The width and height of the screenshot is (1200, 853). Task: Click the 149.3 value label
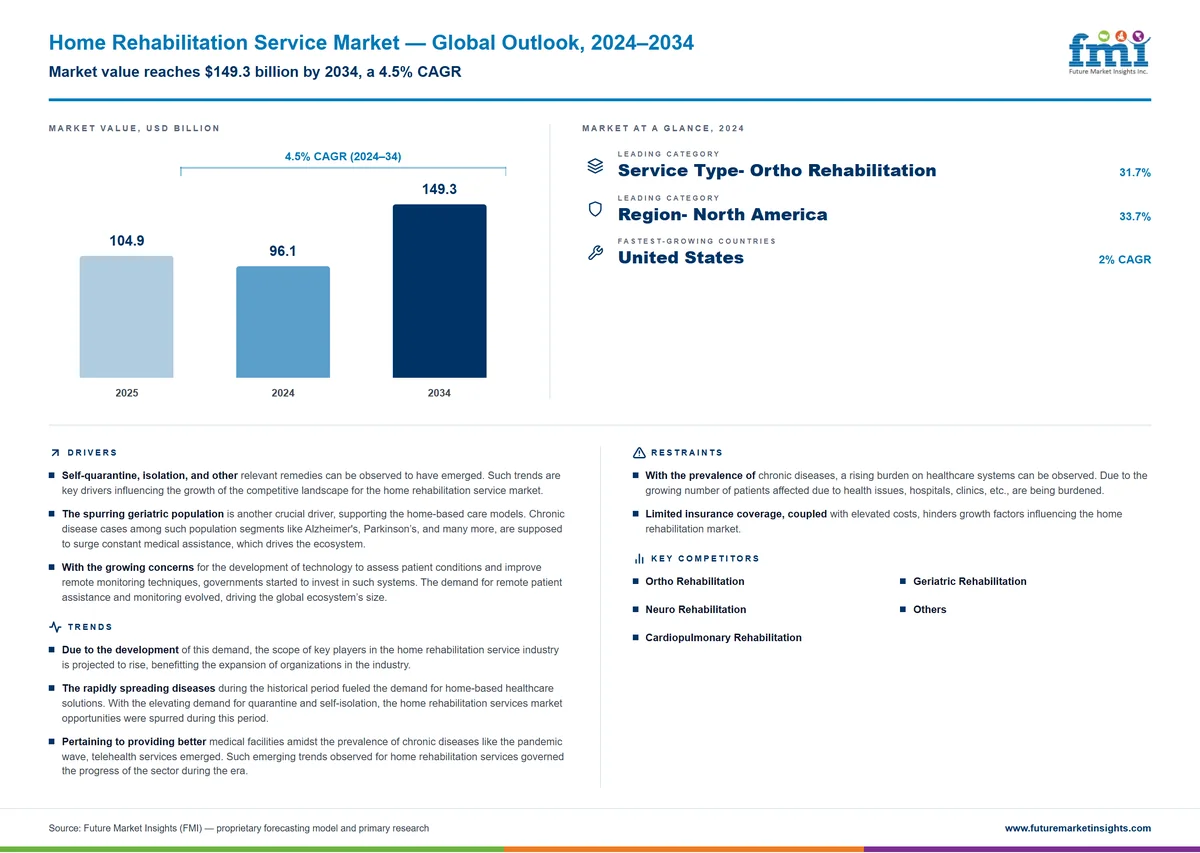point(439,189)
